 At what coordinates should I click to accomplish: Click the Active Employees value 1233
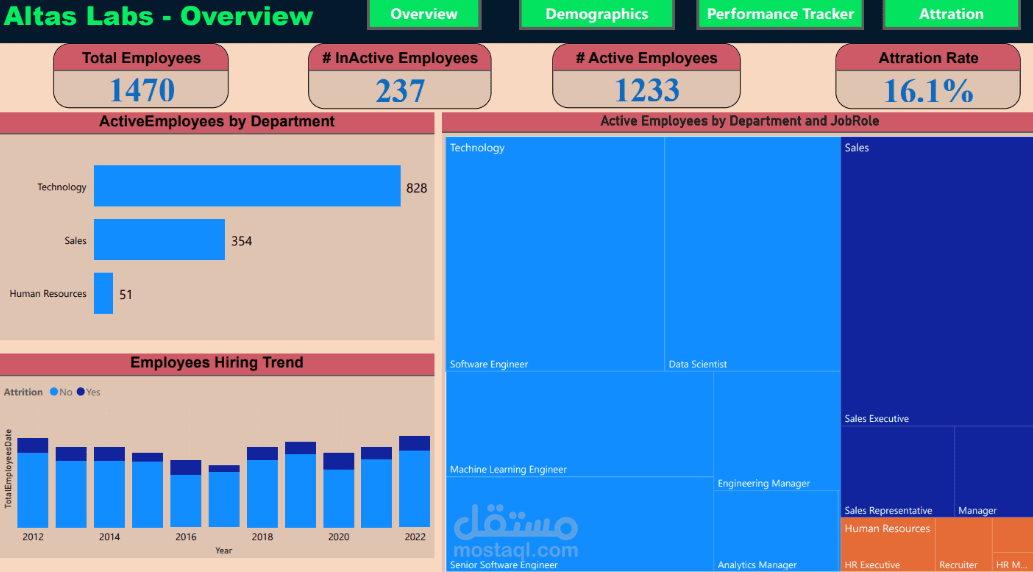pos(646,90)
